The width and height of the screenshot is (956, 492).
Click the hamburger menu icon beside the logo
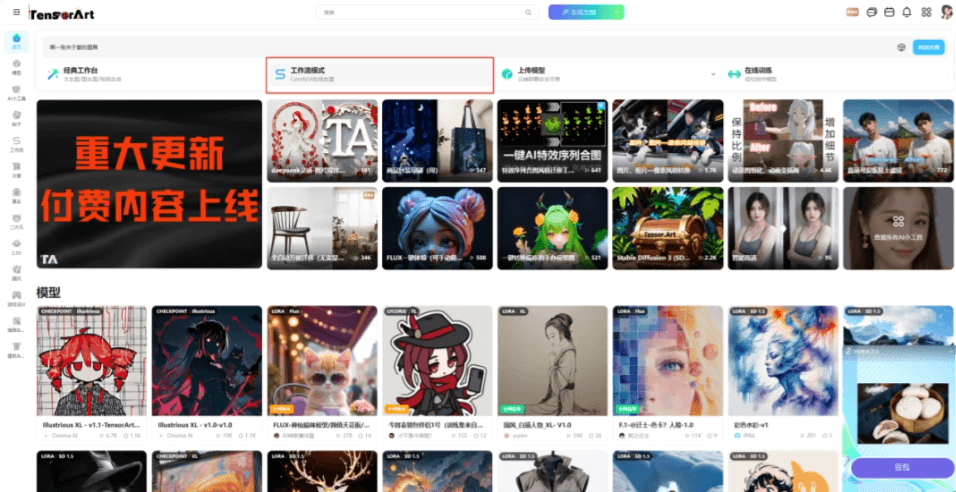(16, 12)
